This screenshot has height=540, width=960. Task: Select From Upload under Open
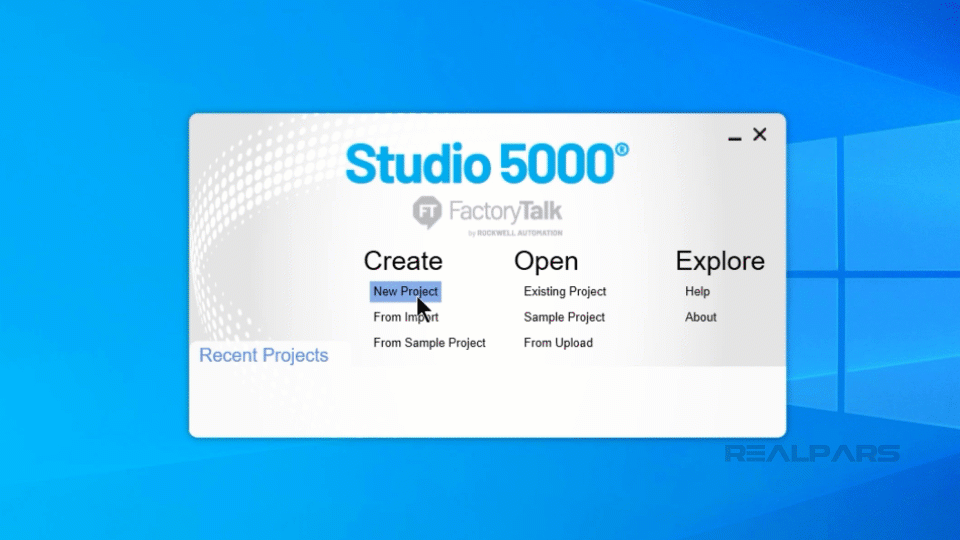point(558,343)
